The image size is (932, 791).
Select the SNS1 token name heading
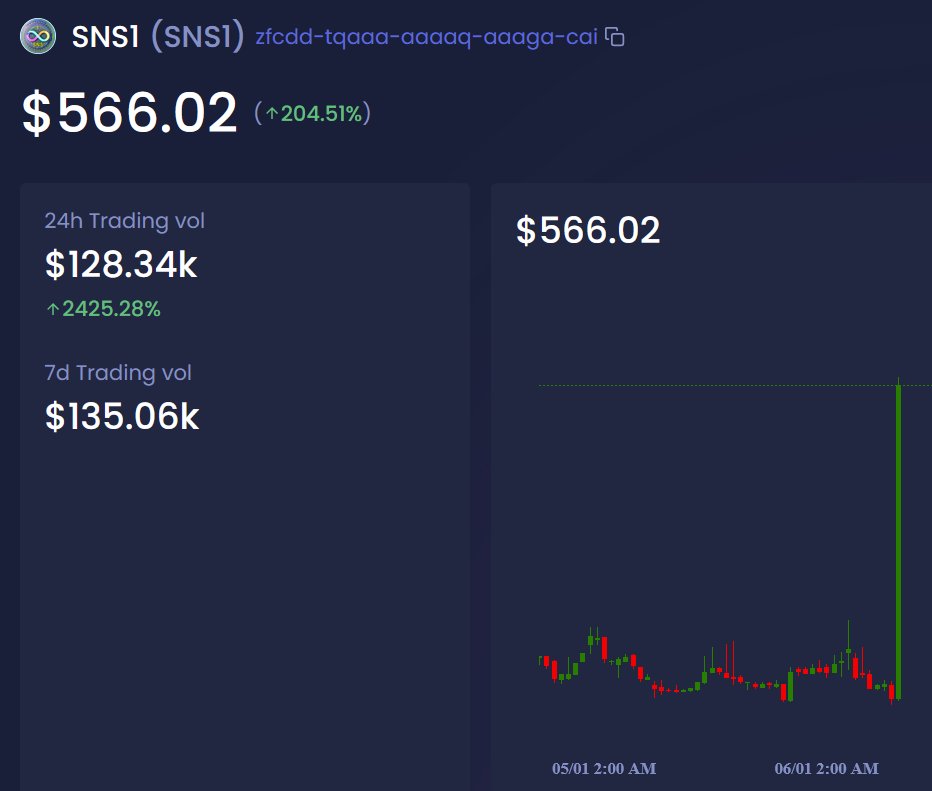pyautogui.click(x=105, y=37)
